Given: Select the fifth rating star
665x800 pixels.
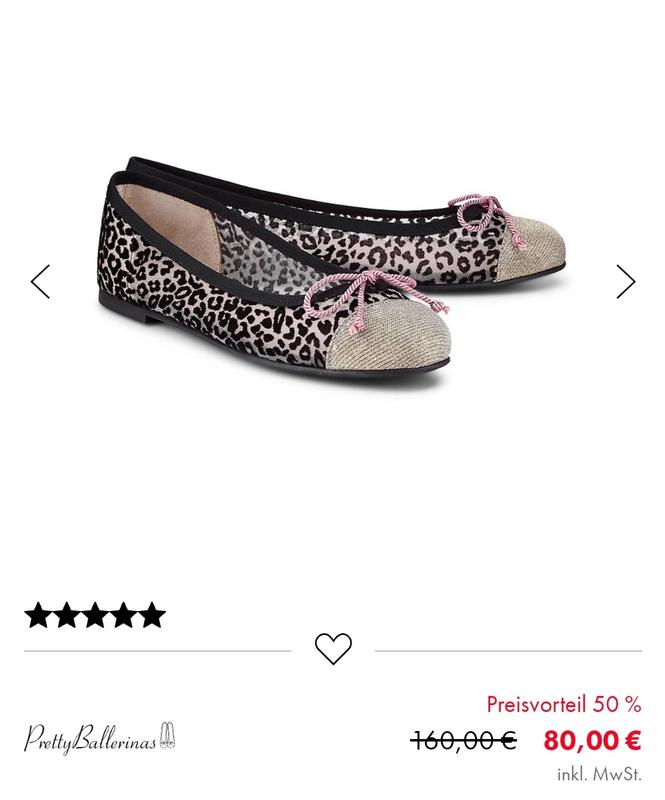Looking at the screenshot, I should pyautogui.click(x=152, y=615).
